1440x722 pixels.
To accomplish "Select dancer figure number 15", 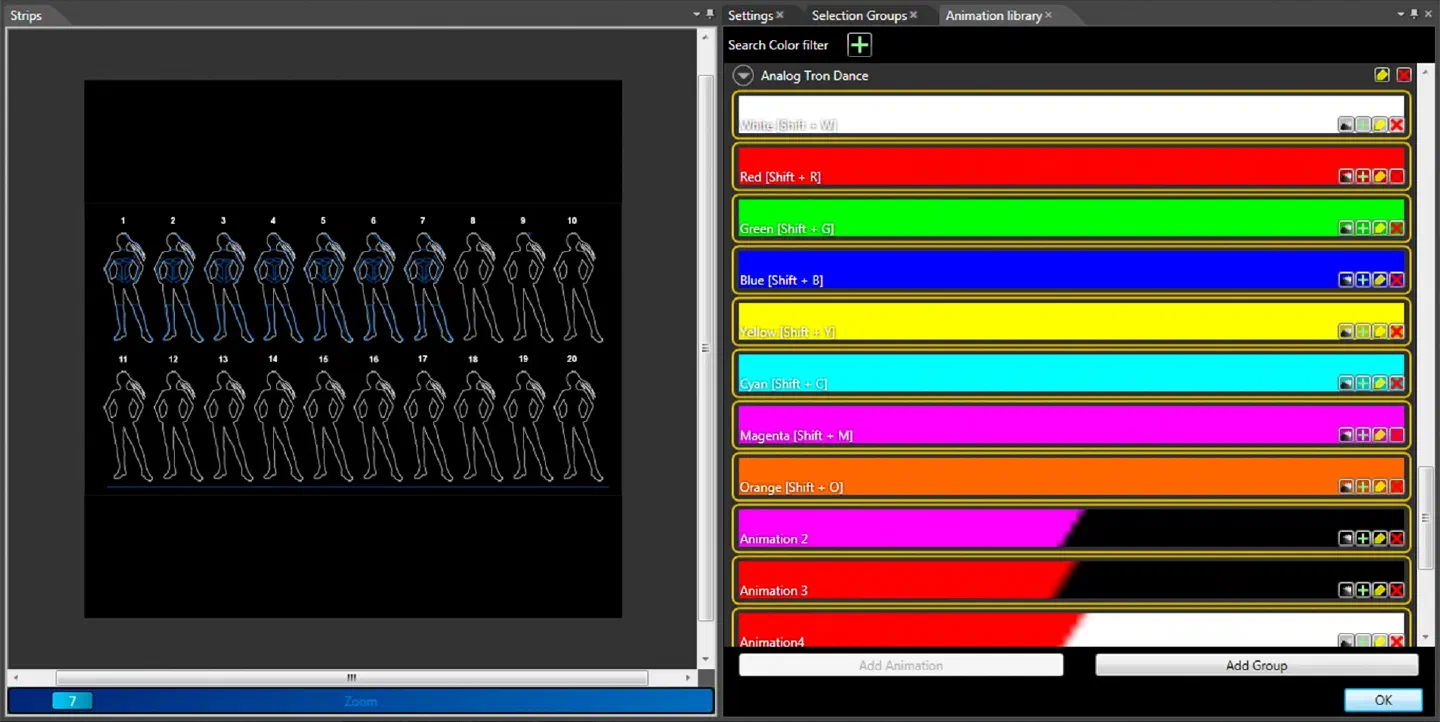I will click(328, 425).
